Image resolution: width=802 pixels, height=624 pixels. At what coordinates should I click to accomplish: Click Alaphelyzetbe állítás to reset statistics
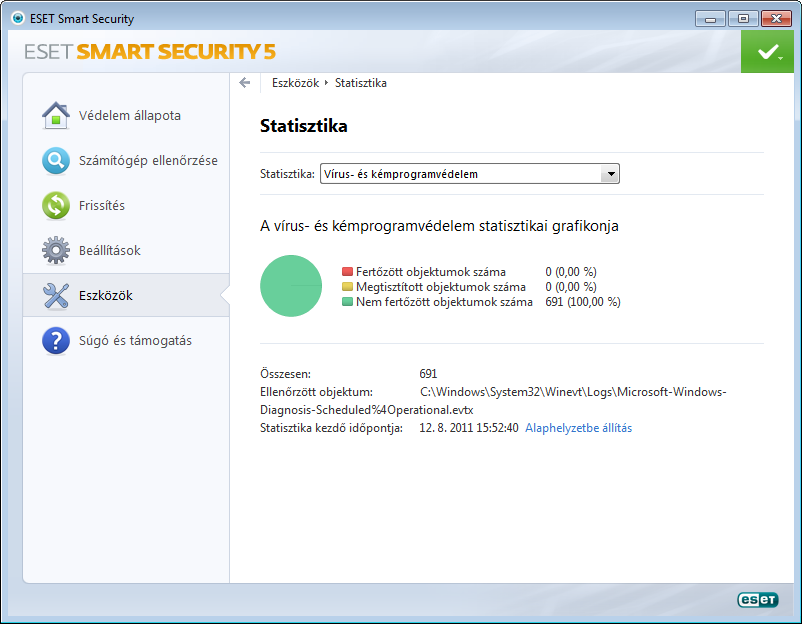pyautogui.click(x=578, y=428)
